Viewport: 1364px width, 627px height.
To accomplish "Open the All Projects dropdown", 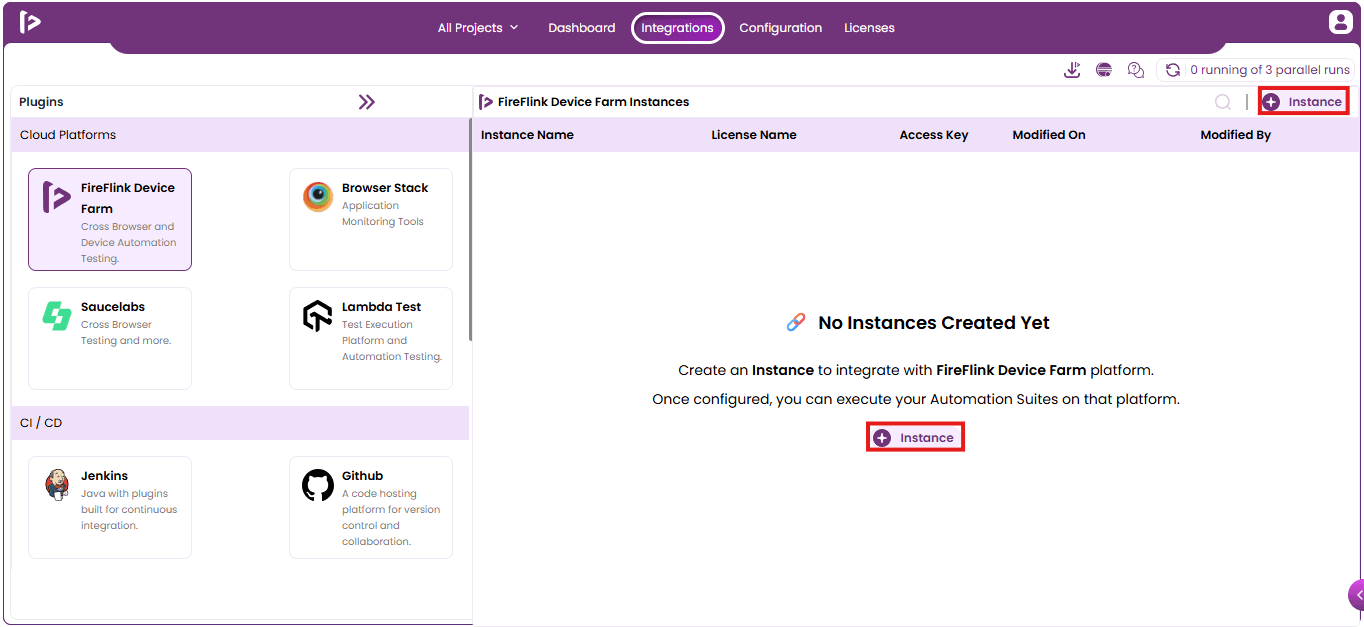I will (478, 28).
